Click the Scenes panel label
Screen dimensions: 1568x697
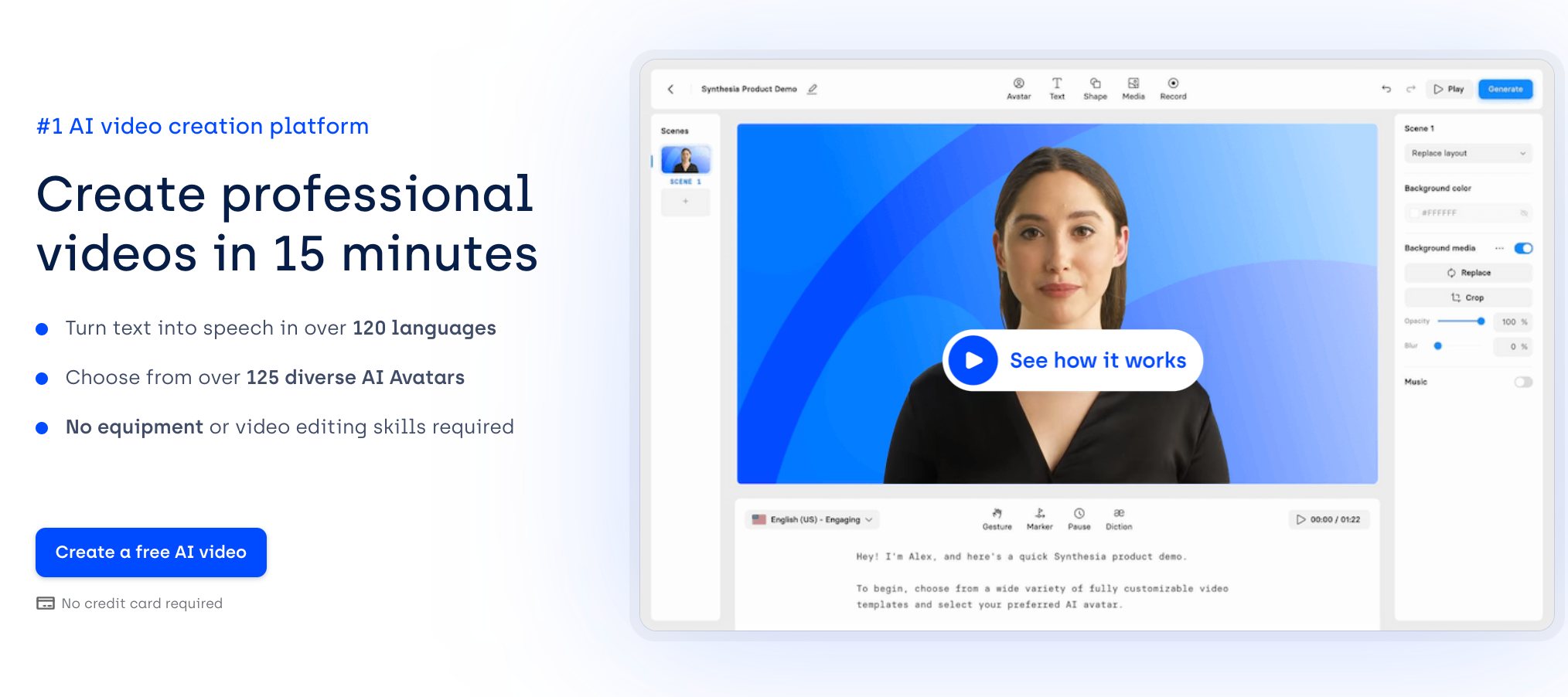coord(674,131)
